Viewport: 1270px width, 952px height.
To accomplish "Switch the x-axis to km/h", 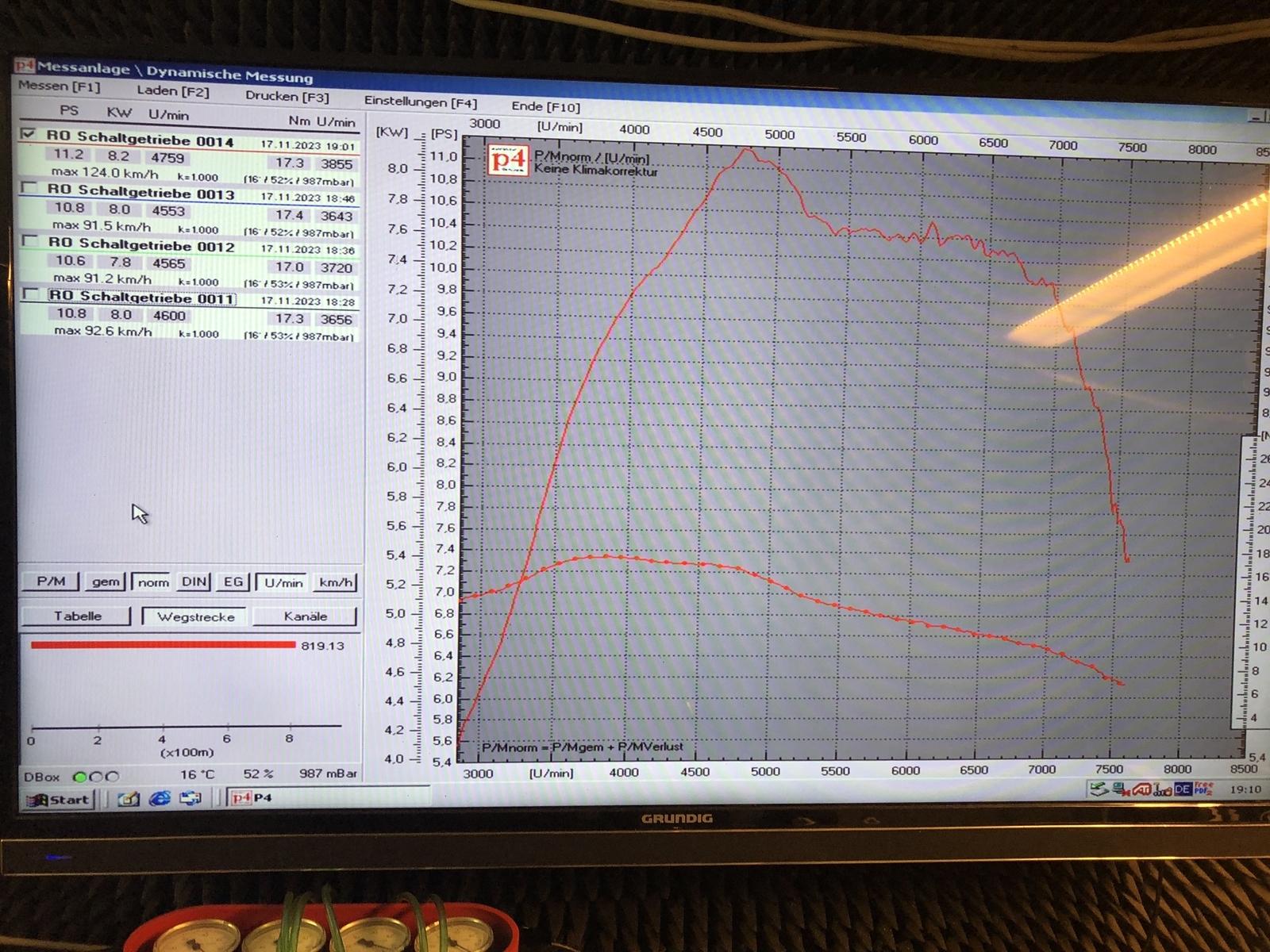I will point(336,582).
